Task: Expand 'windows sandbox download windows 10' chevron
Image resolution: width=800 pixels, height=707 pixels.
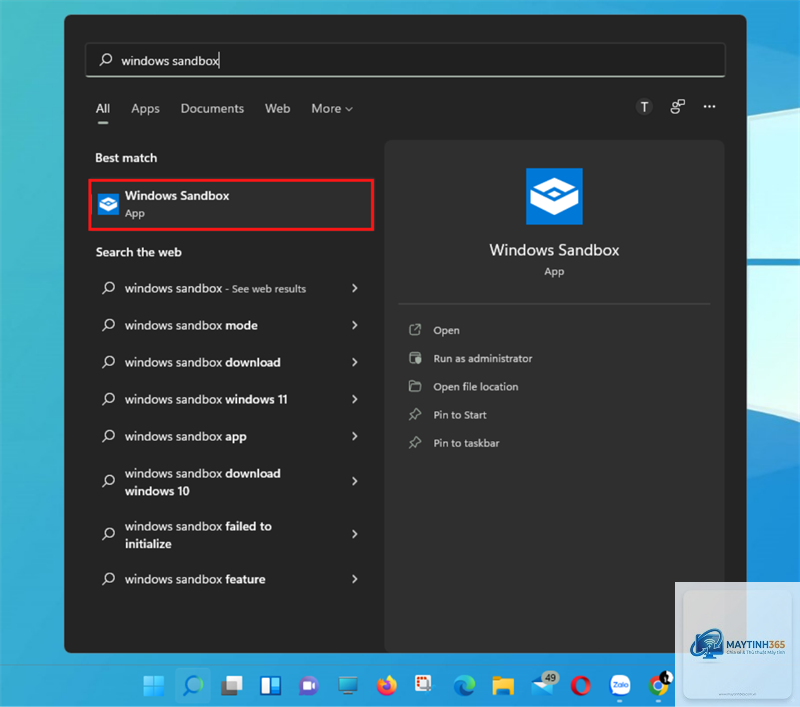Action: point(355,481)
